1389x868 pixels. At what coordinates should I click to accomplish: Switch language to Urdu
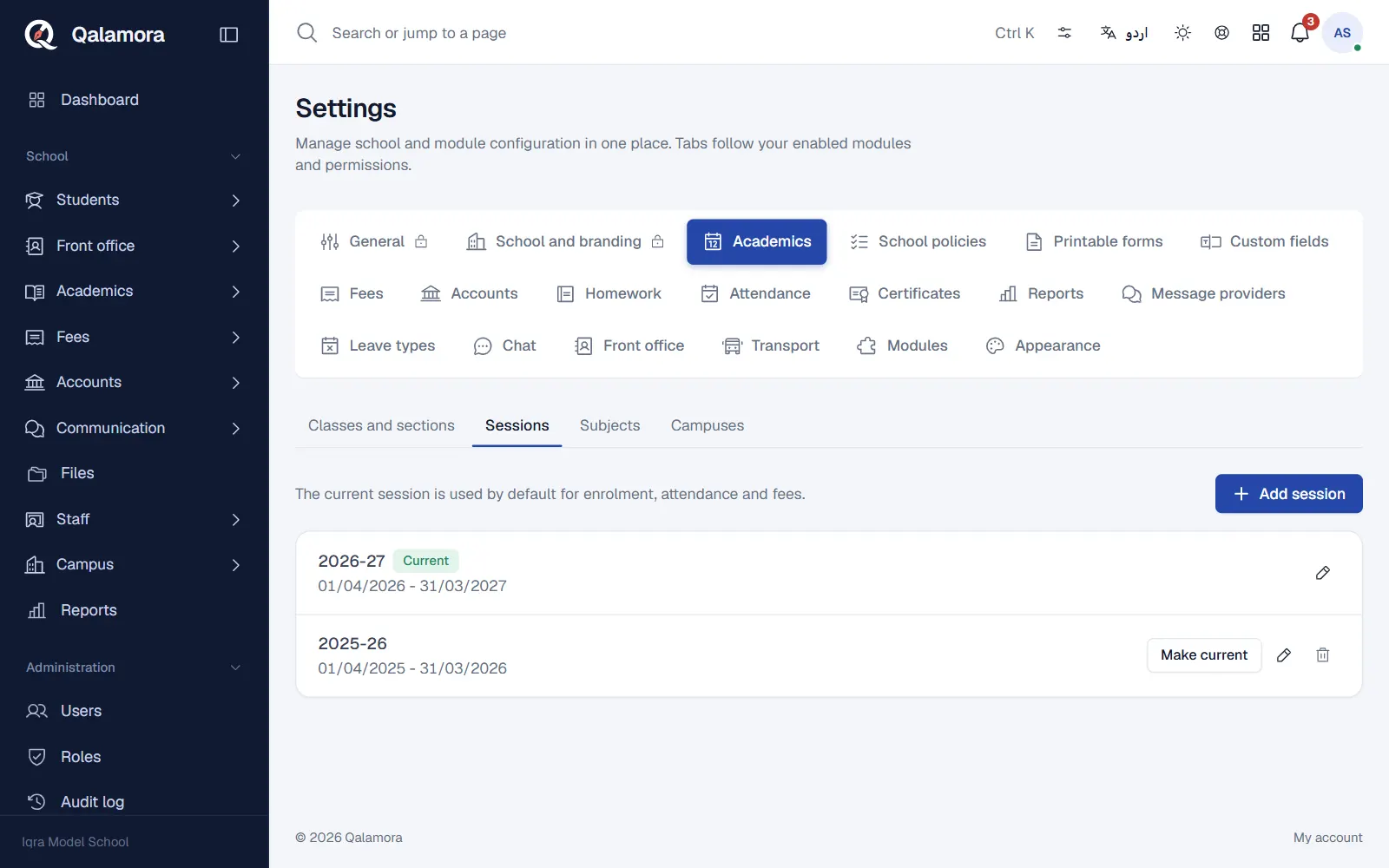coord(1124,33)
